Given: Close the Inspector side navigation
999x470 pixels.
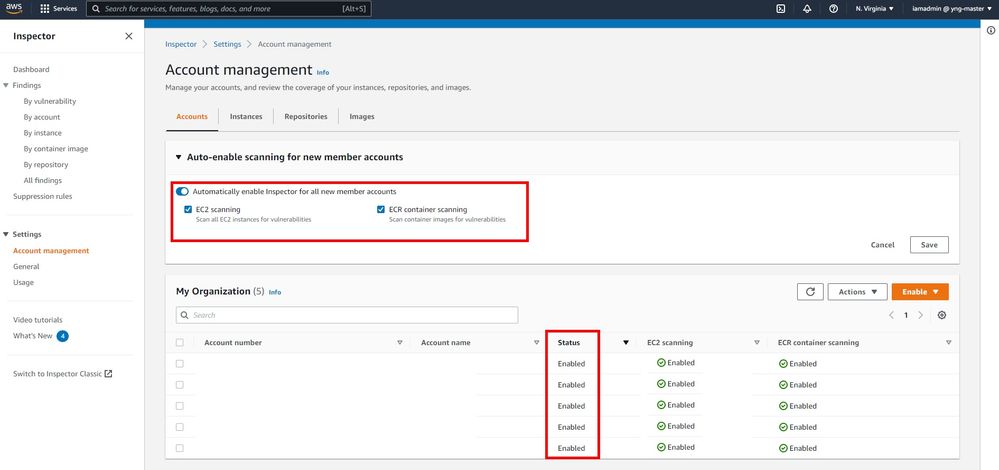Looking at the screenshot, I should pyautogui.click(x=129, y=36).
